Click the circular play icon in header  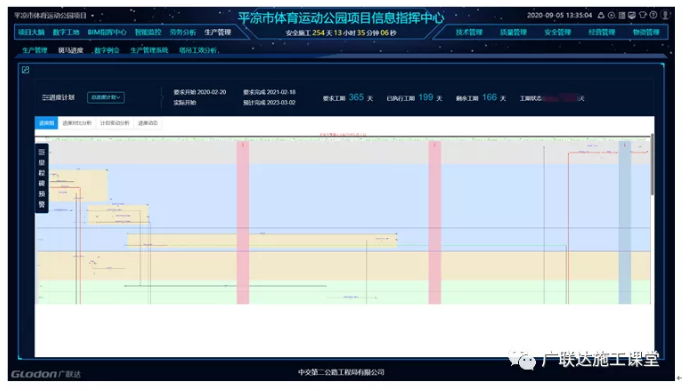(x=611, y=15)
